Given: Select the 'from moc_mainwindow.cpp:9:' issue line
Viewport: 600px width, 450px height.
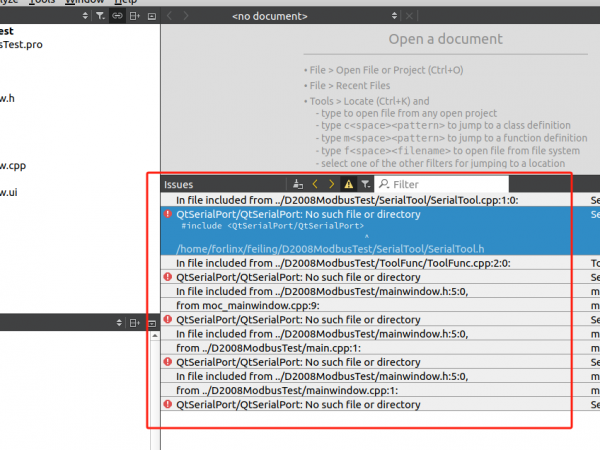Looking at the screenshot, I should (247, 305).
